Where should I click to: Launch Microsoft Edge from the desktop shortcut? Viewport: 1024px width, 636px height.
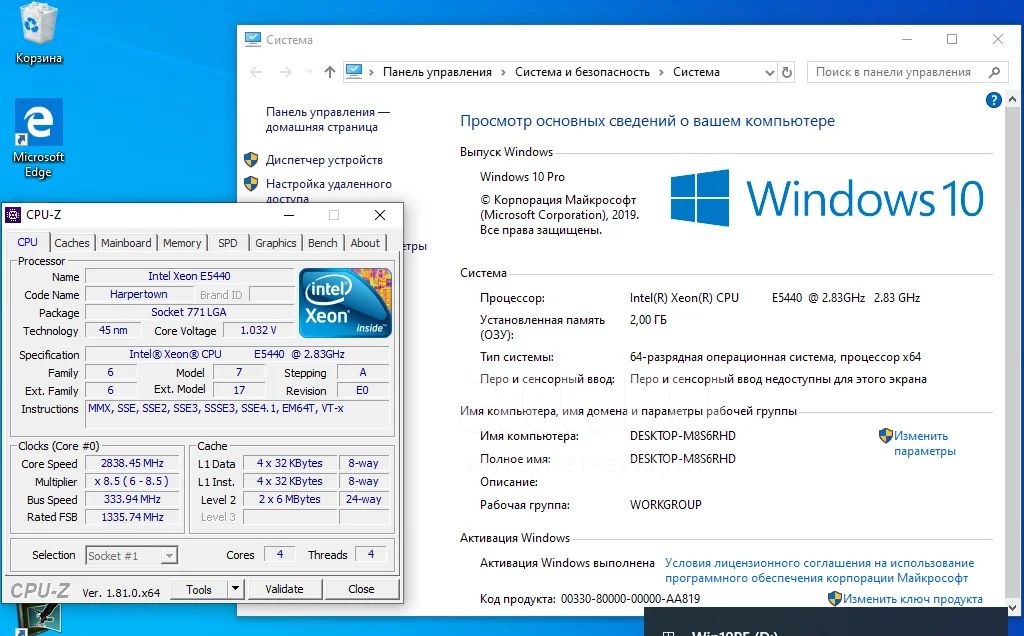tap(39, 138)
